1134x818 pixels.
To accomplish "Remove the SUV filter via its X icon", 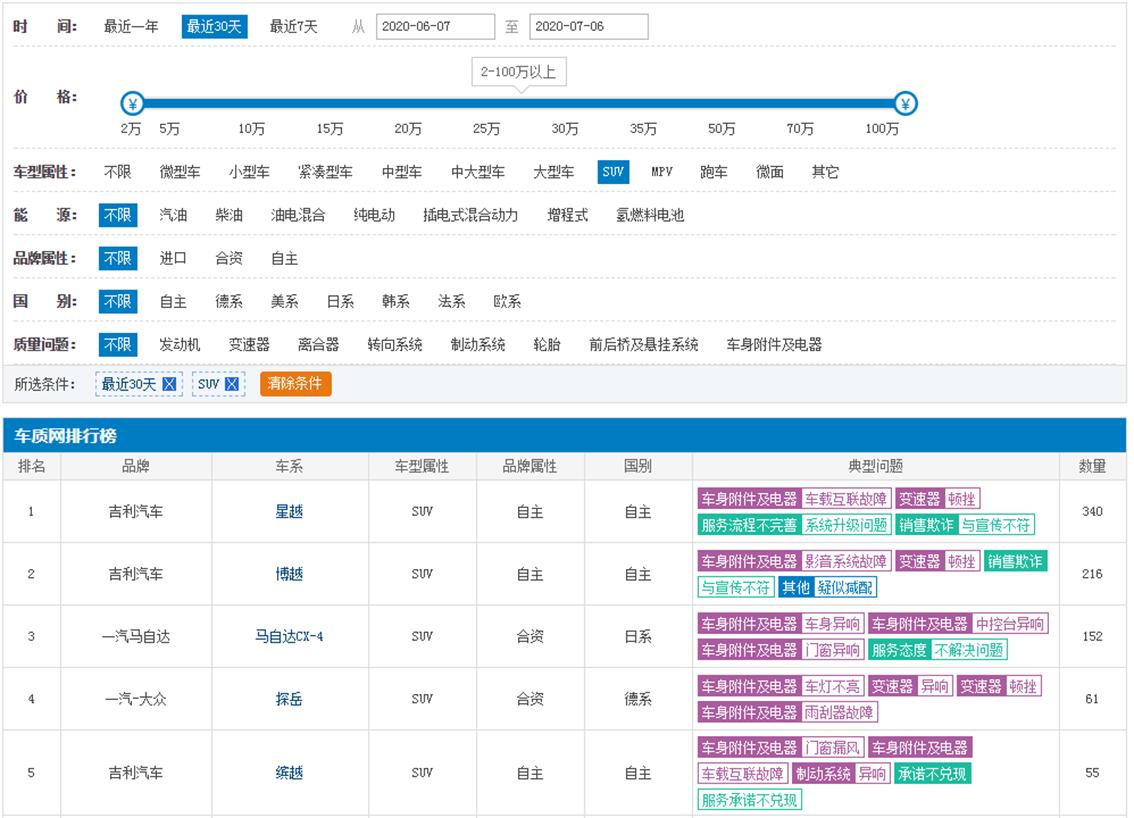I will coord(232,384).
